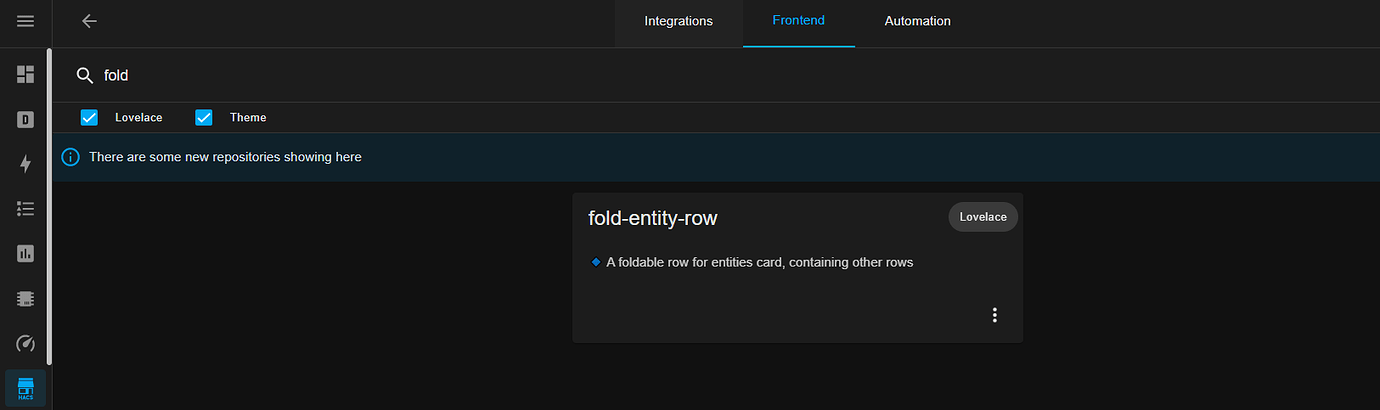The image size is (1380, 410).
Task: Uncheck the Lovelace filter checkbox
Action: [x=89, y=118]
